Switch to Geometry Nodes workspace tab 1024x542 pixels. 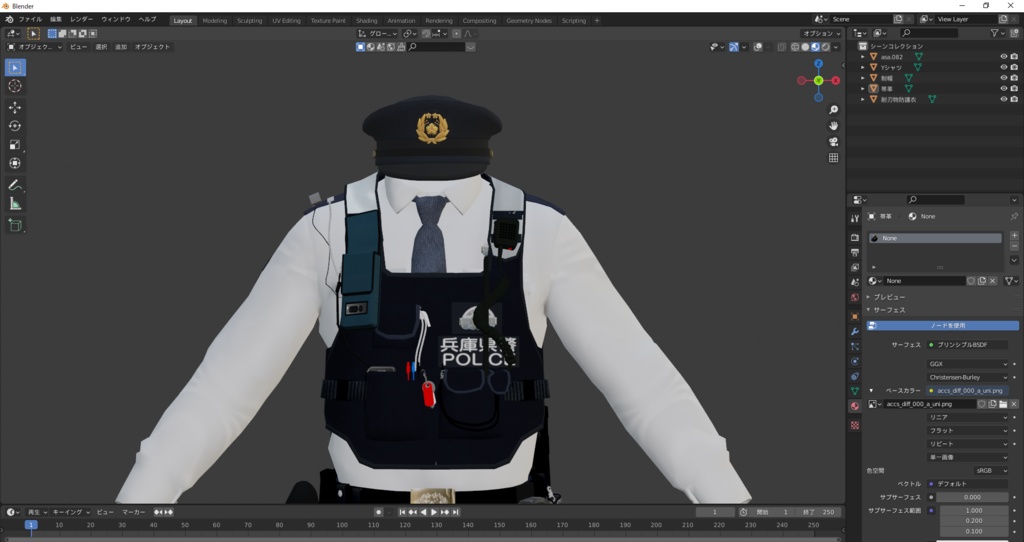529,21
